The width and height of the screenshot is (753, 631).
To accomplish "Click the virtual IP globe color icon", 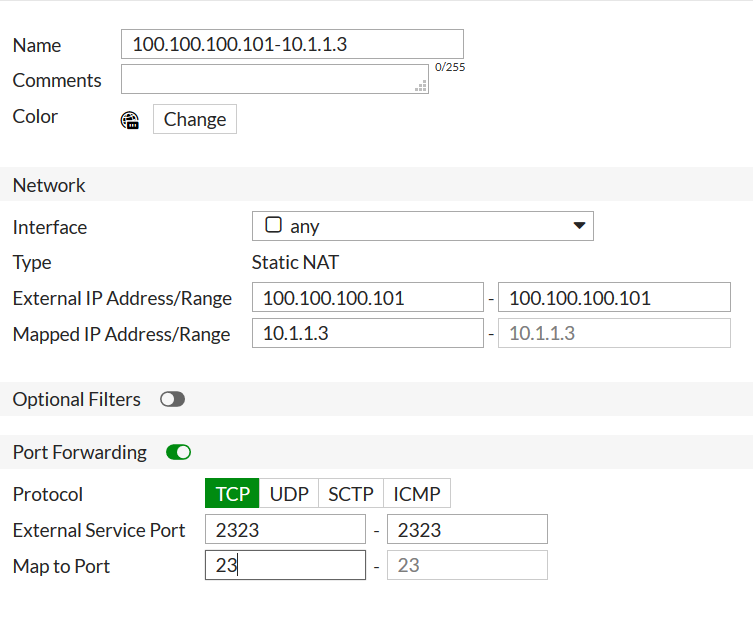I will 130,120.
